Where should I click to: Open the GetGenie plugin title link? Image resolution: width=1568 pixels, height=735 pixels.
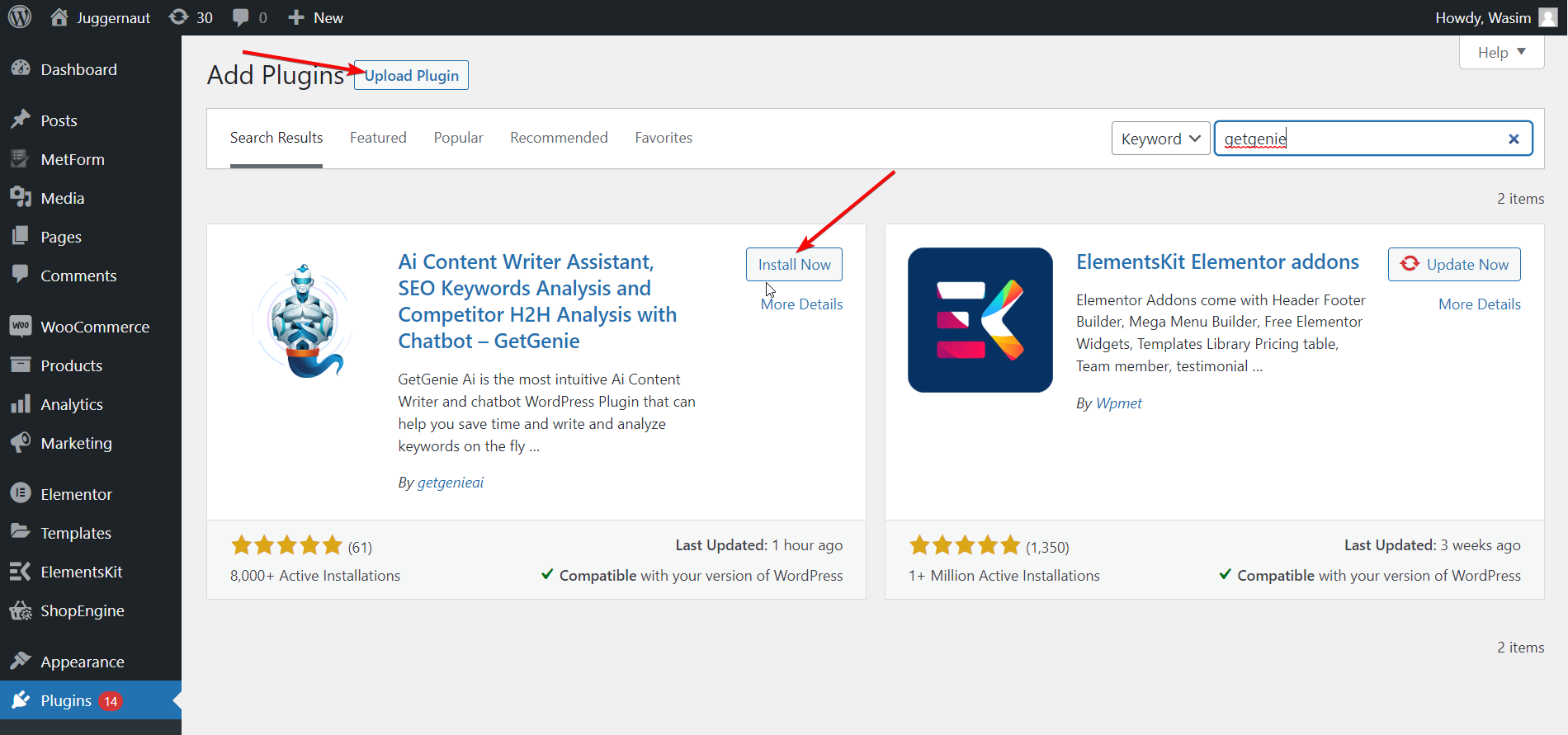(x=537, y=301)
